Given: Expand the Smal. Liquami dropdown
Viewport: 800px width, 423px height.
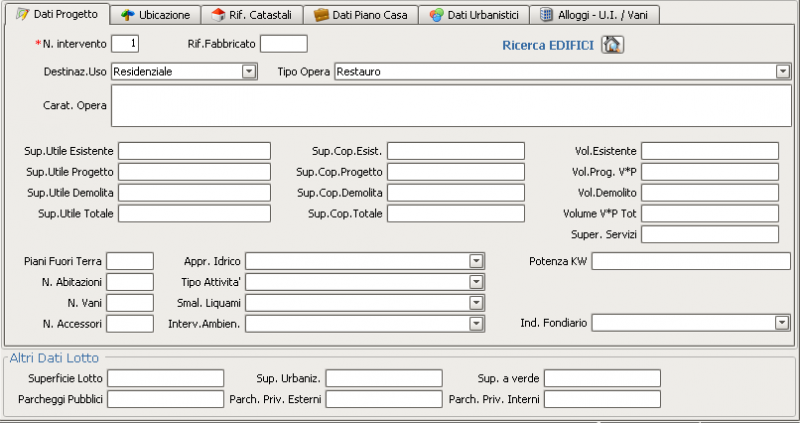Looking at the screenshot, I should click(476, 302).
